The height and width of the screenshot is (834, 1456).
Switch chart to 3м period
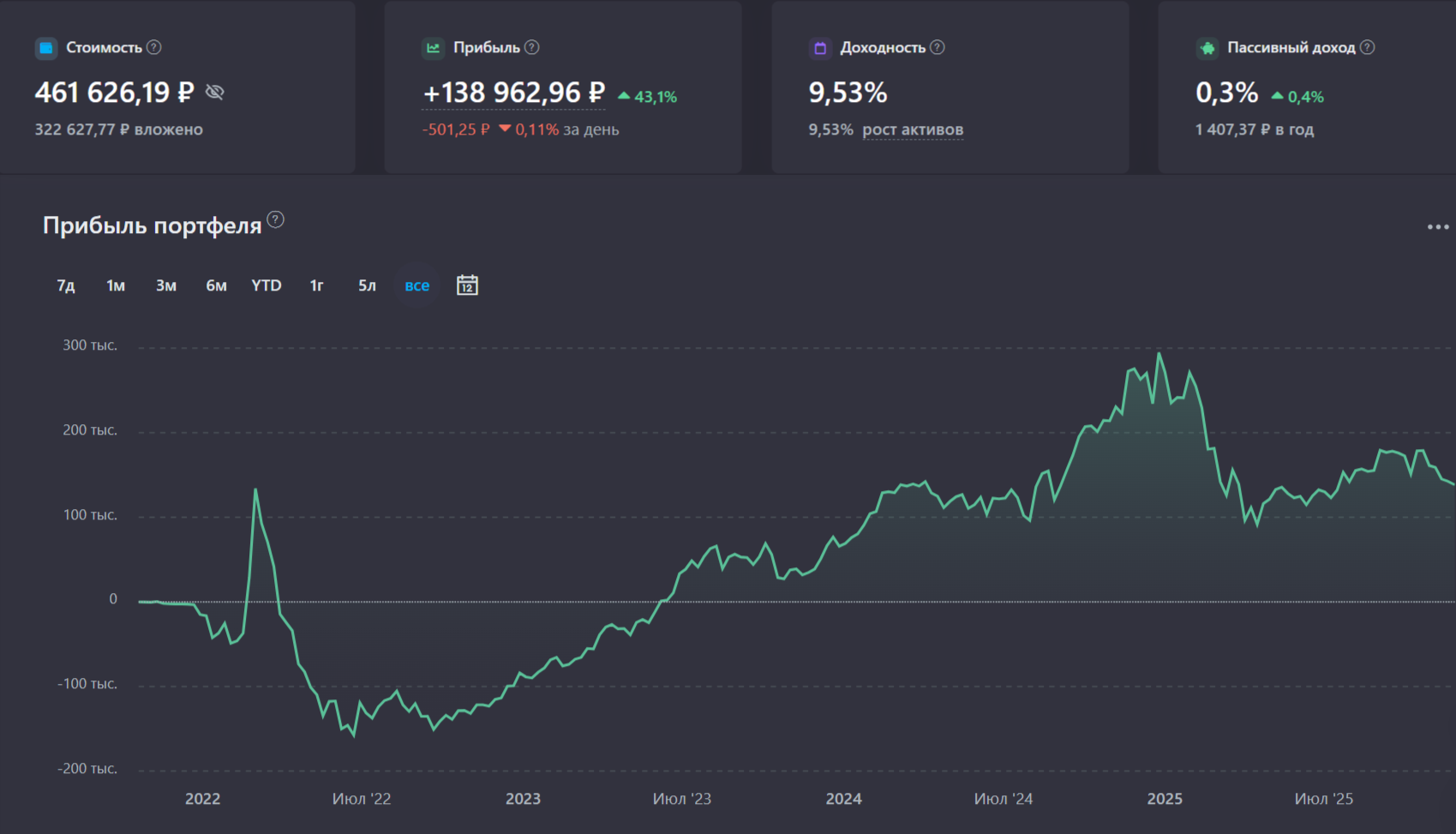[x=166, y=285]
